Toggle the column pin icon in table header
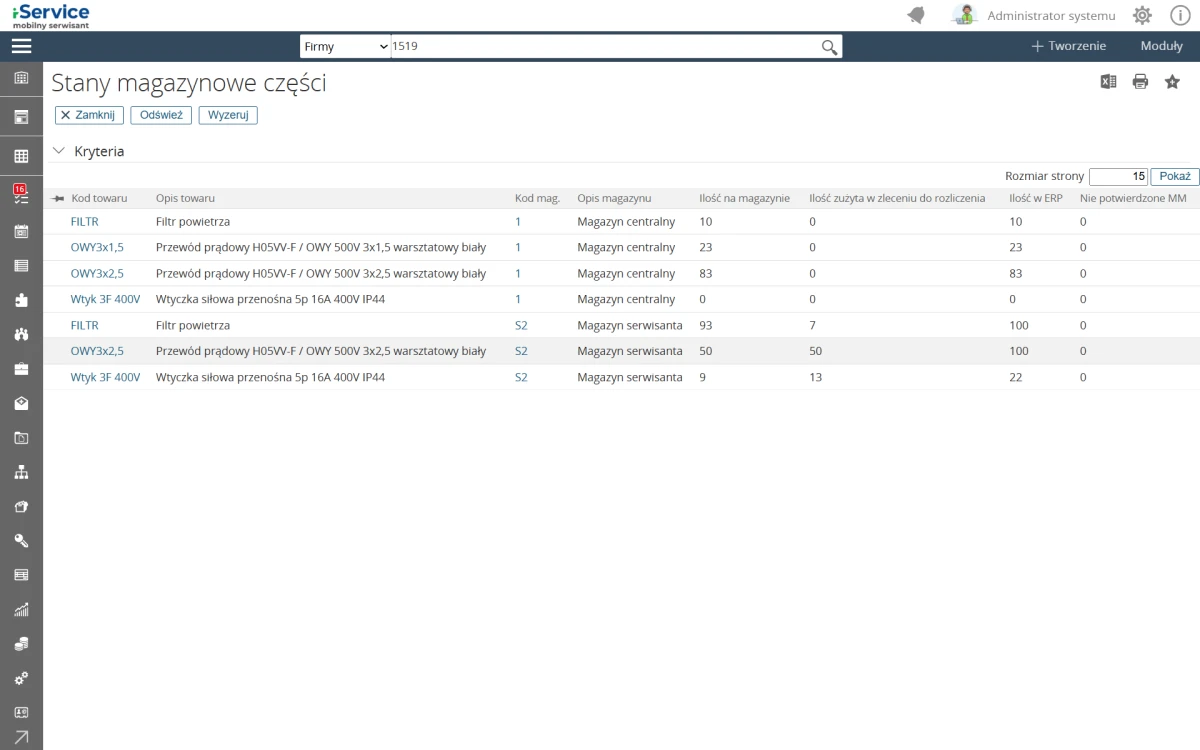Viewport: 1200px width, 750px height. point(58,199)
